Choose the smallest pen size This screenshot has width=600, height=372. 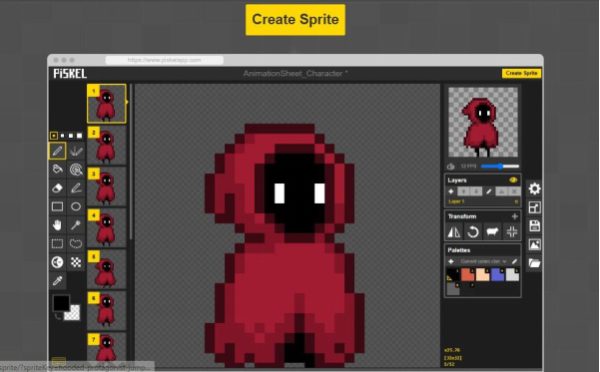pos(54,135)
